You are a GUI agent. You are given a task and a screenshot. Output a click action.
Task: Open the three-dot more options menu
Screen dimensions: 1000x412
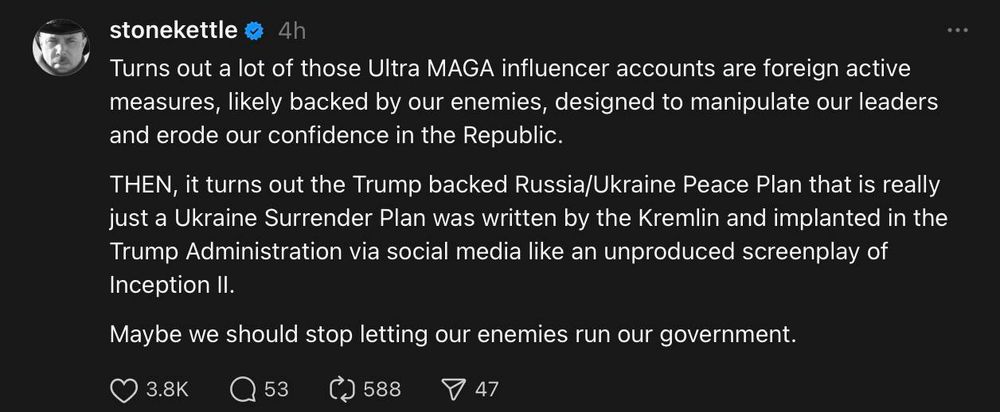[957, 31]
